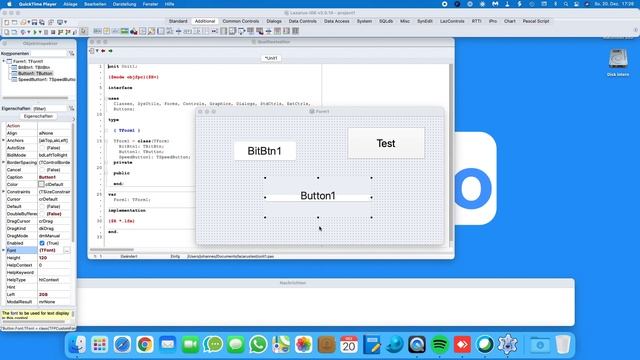This screenshot has height=360, width=640.
Task: Open Finder from the Dock
Action: pyautogui.click(x=77, y=345)
